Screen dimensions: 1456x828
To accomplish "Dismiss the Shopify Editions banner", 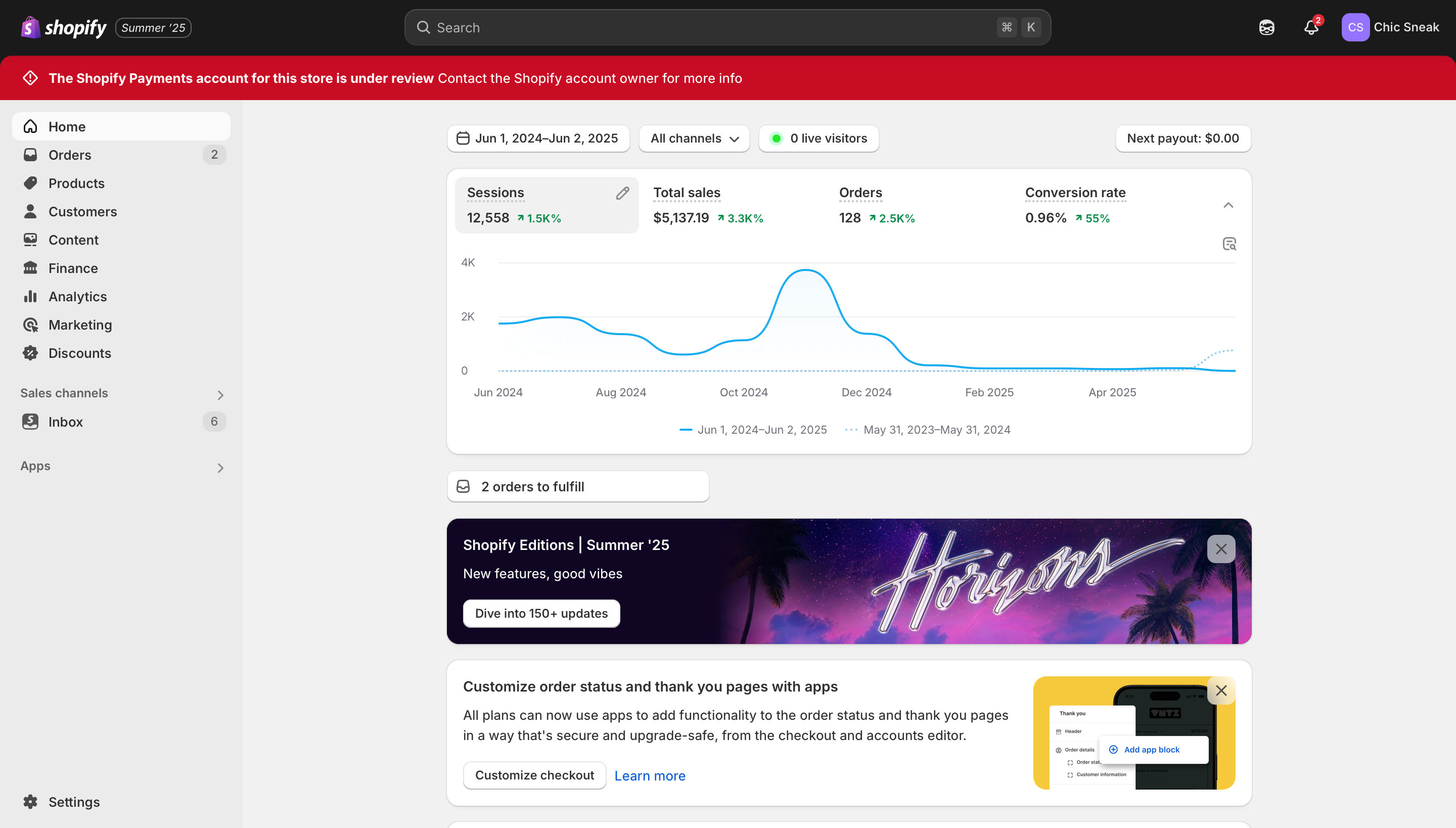I will click(x=1221, y=549).
